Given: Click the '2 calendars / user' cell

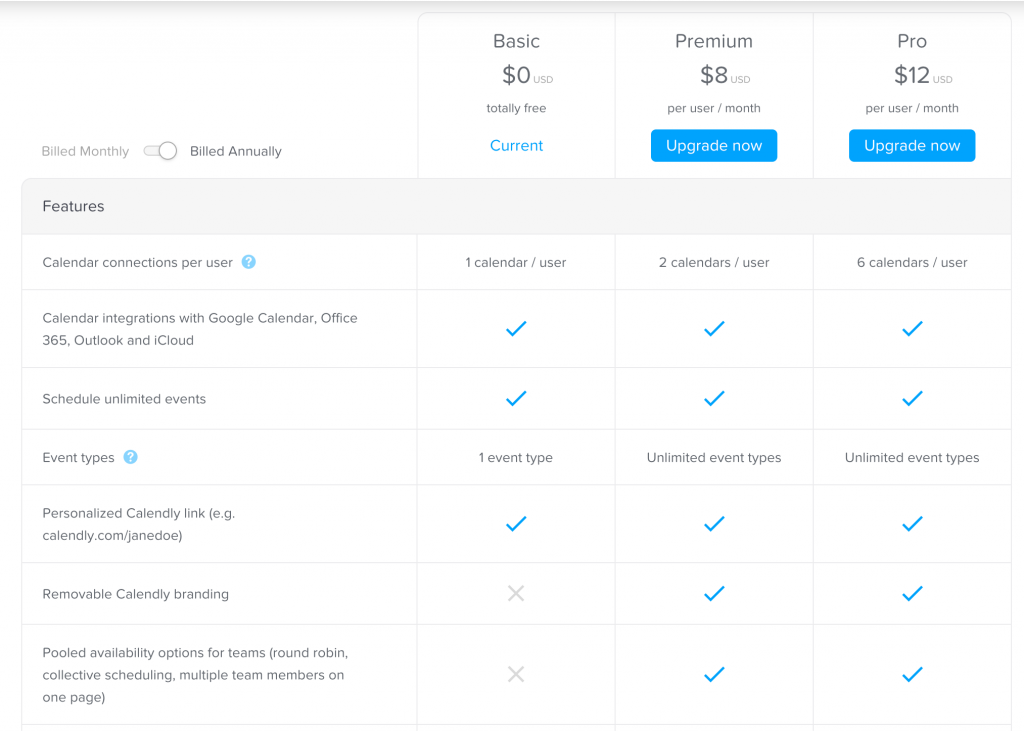Looking at the screenshot, I should click(714, 263).
